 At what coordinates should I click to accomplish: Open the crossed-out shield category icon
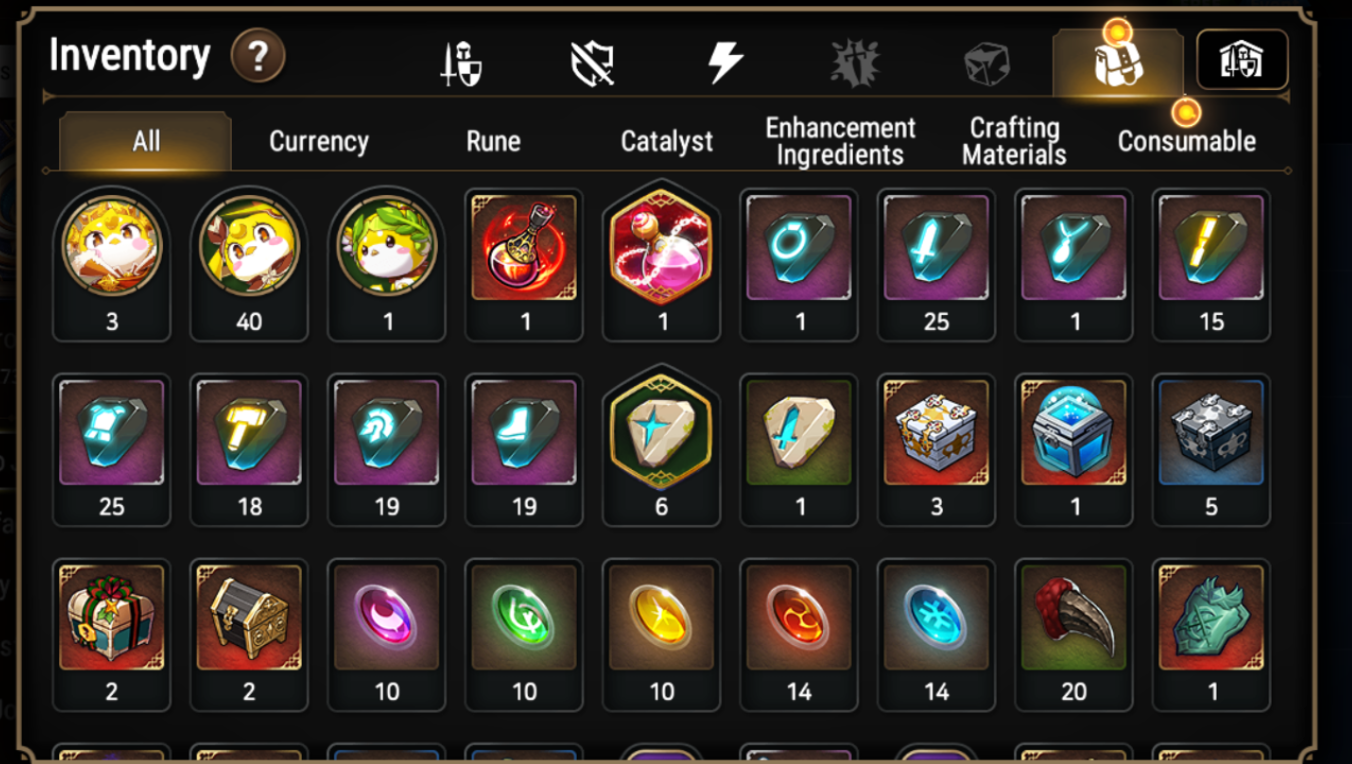[592, 64]
